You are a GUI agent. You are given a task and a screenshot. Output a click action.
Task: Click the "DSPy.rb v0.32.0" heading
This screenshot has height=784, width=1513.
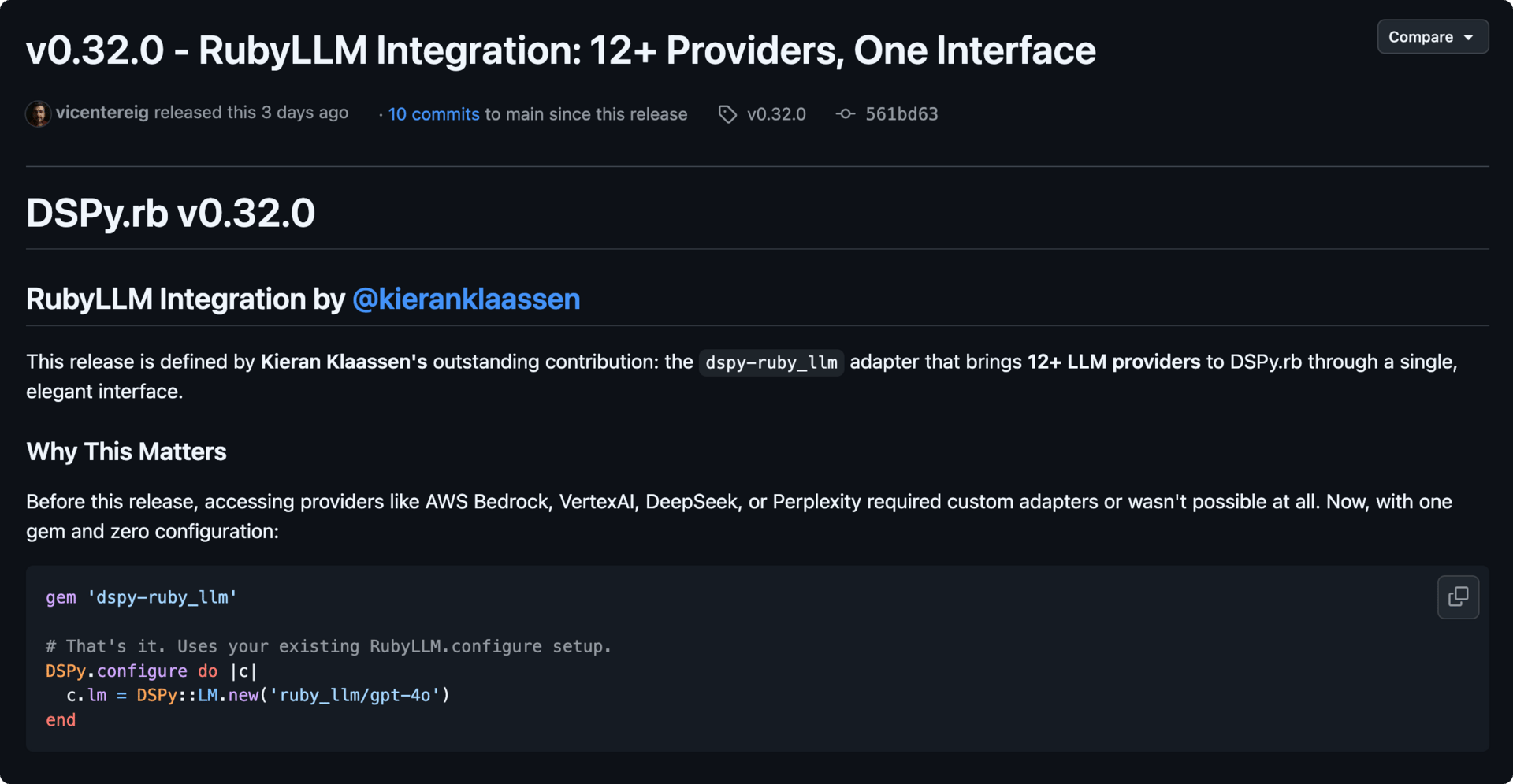click(x=170, y=213)
